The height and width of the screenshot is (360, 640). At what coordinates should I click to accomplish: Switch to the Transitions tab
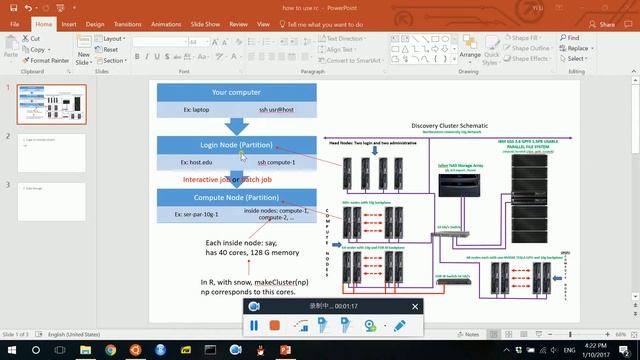[127, 24]
